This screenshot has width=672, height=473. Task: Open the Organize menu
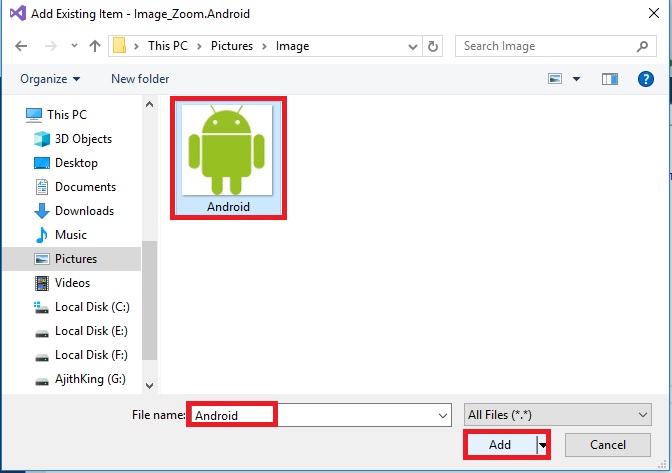(x=50, y=79)
